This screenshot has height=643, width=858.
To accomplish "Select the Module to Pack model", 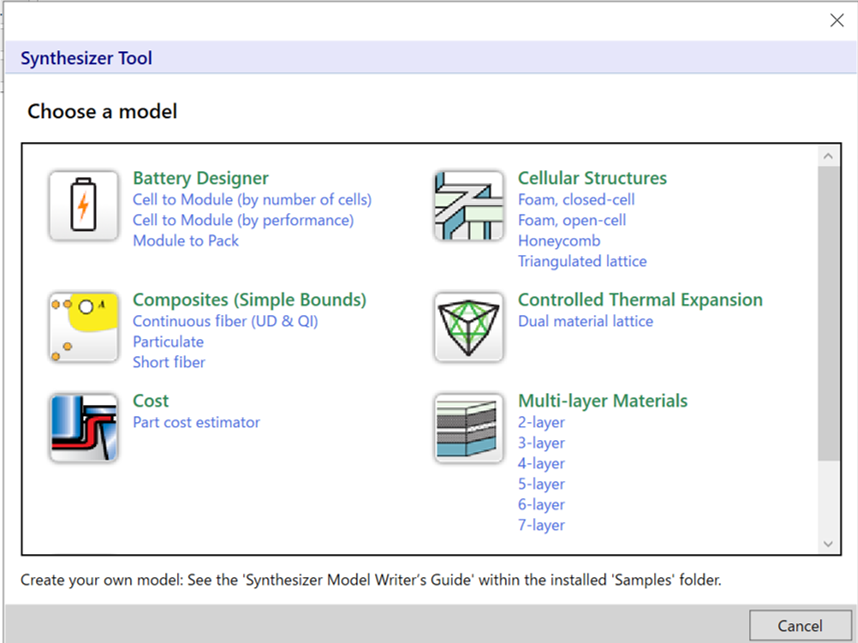I will (x=186, y=241).
